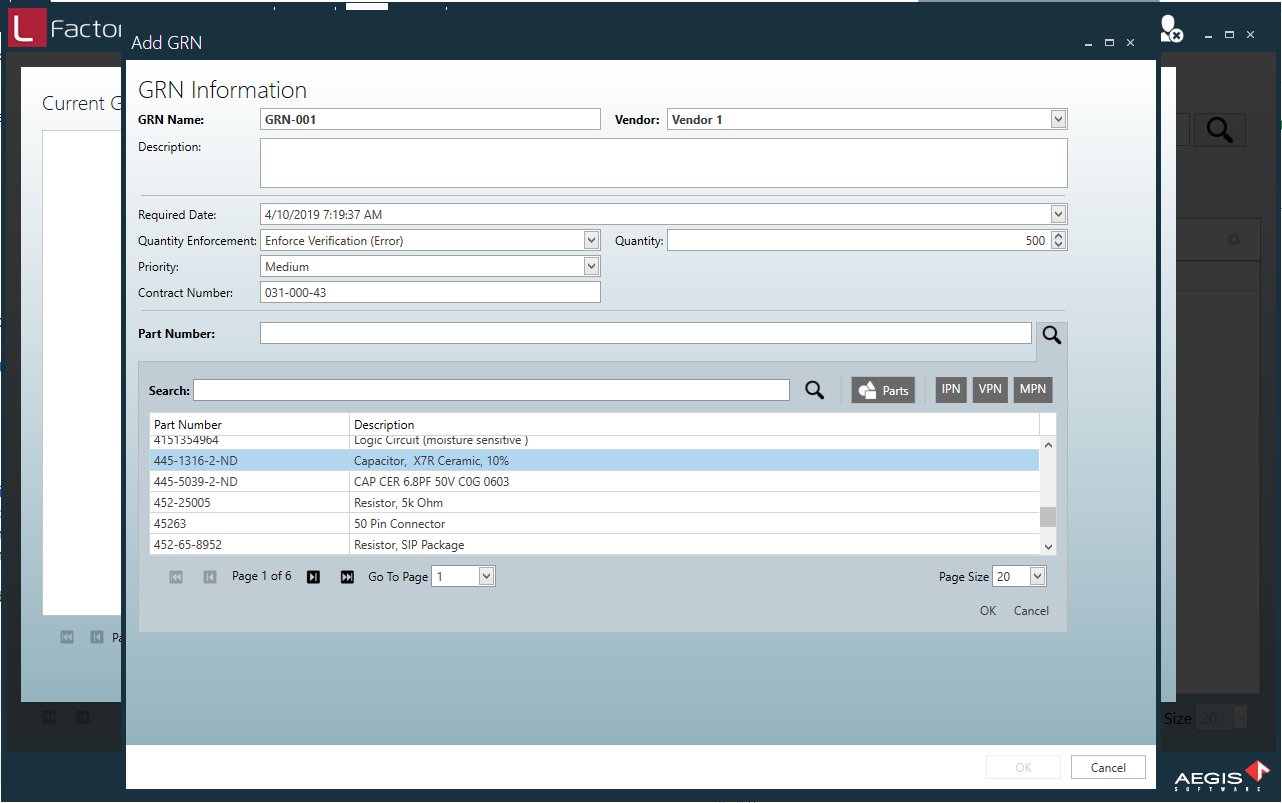Open the Vendor dropdown
Image resolution: width=1282 pixels, height=803 pixels.
coord(1058,119)
